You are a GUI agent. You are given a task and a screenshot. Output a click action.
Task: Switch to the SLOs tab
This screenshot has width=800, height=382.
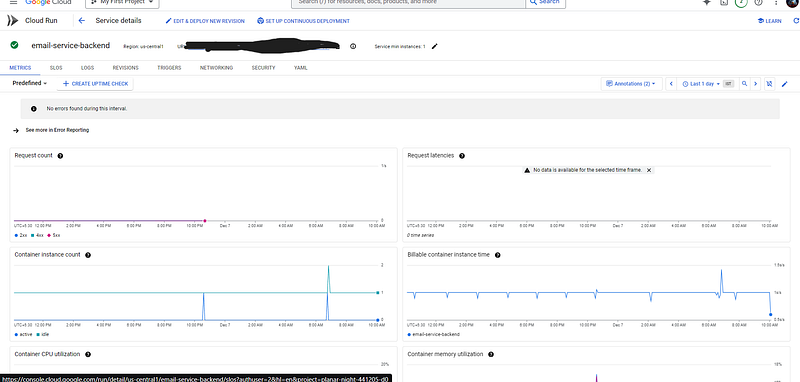tap(56, 68)
